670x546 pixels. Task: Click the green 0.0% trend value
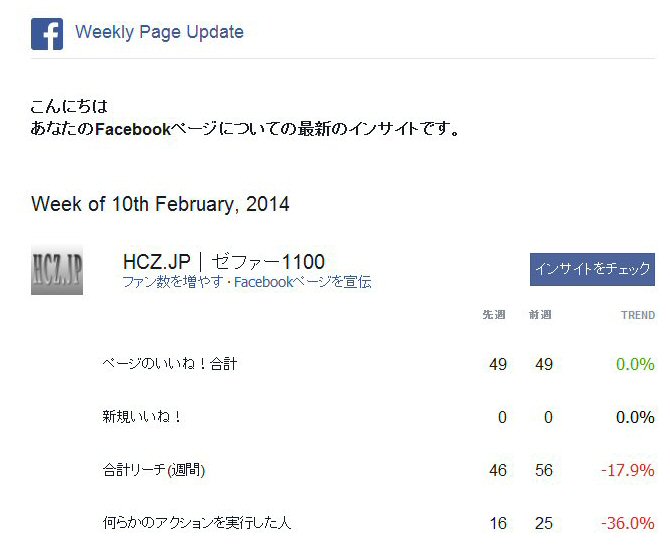(x=635, y=364)
